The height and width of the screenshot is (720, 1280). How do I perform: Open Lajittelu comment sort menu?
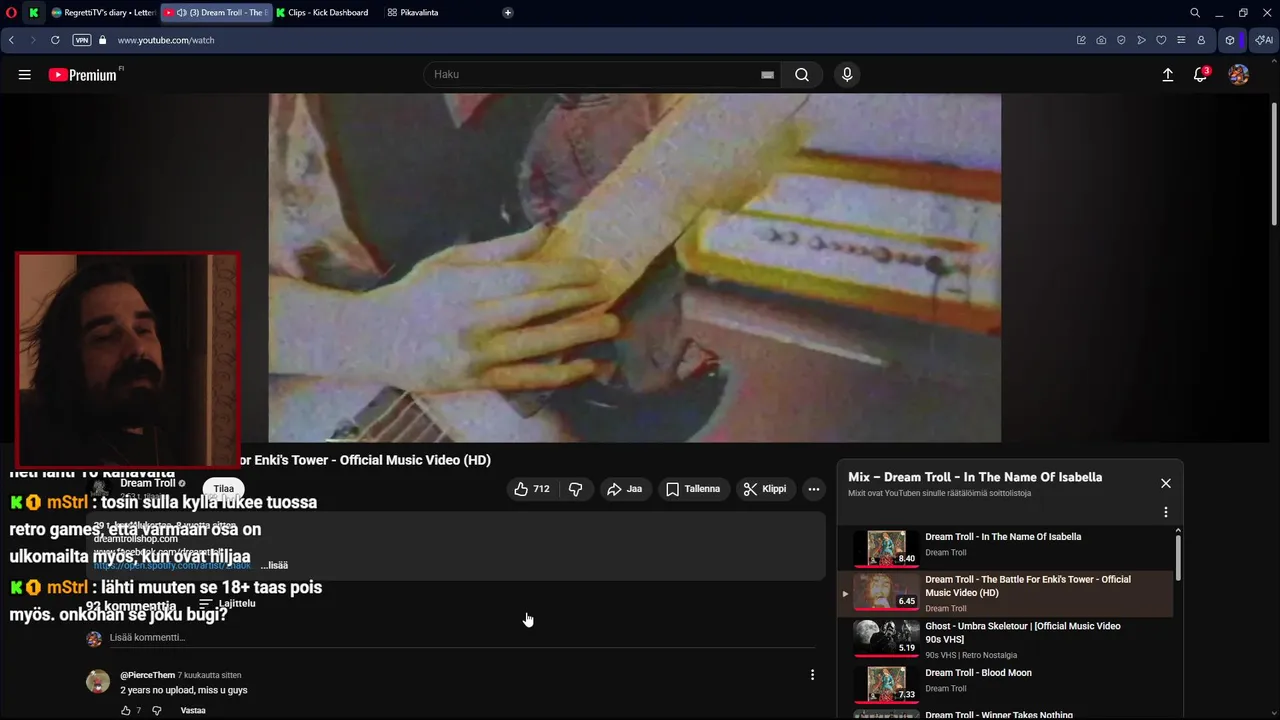click(x=227, y=604)
